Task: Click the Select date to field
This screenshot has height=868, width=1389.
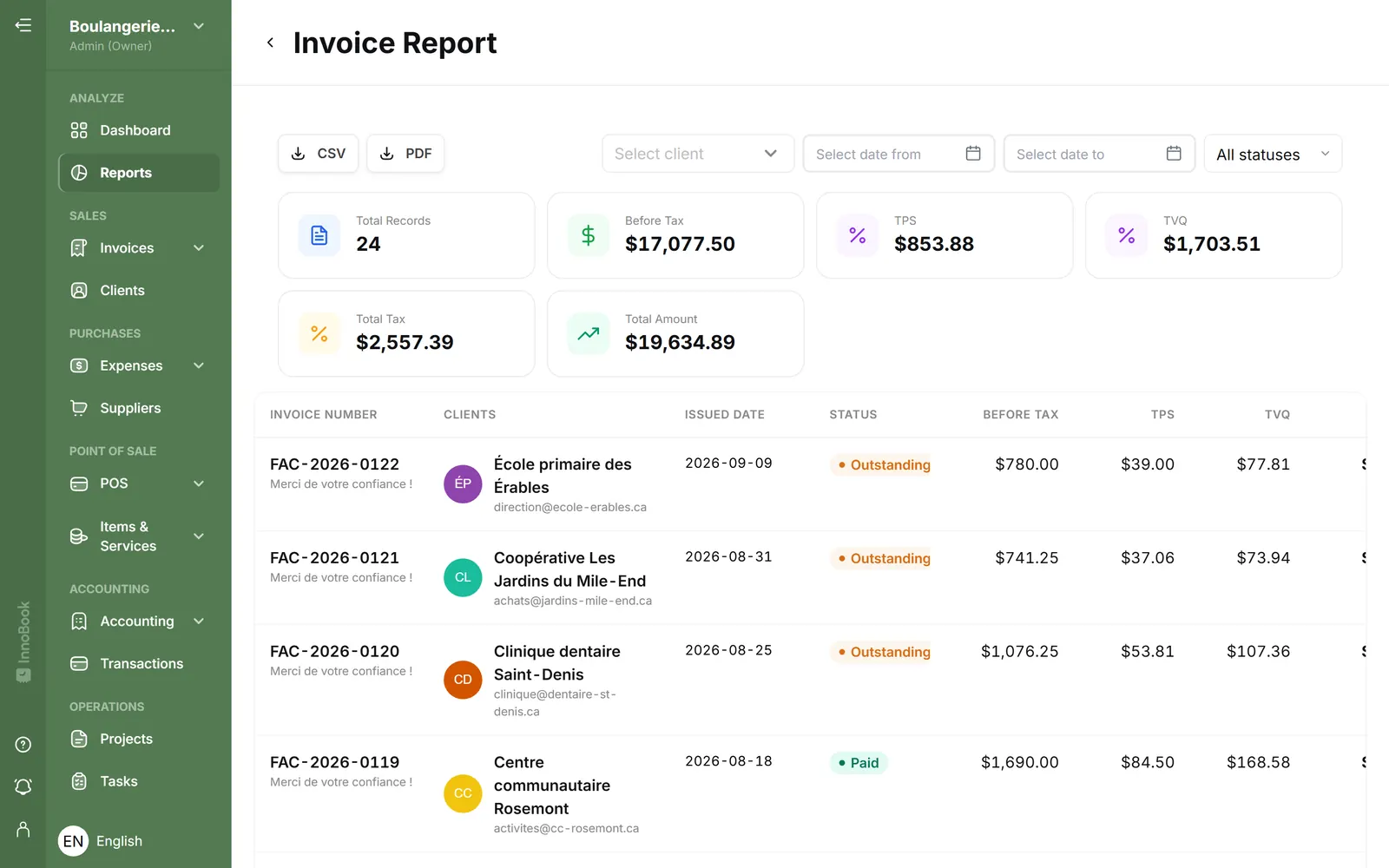Action: coord(1099,154)
